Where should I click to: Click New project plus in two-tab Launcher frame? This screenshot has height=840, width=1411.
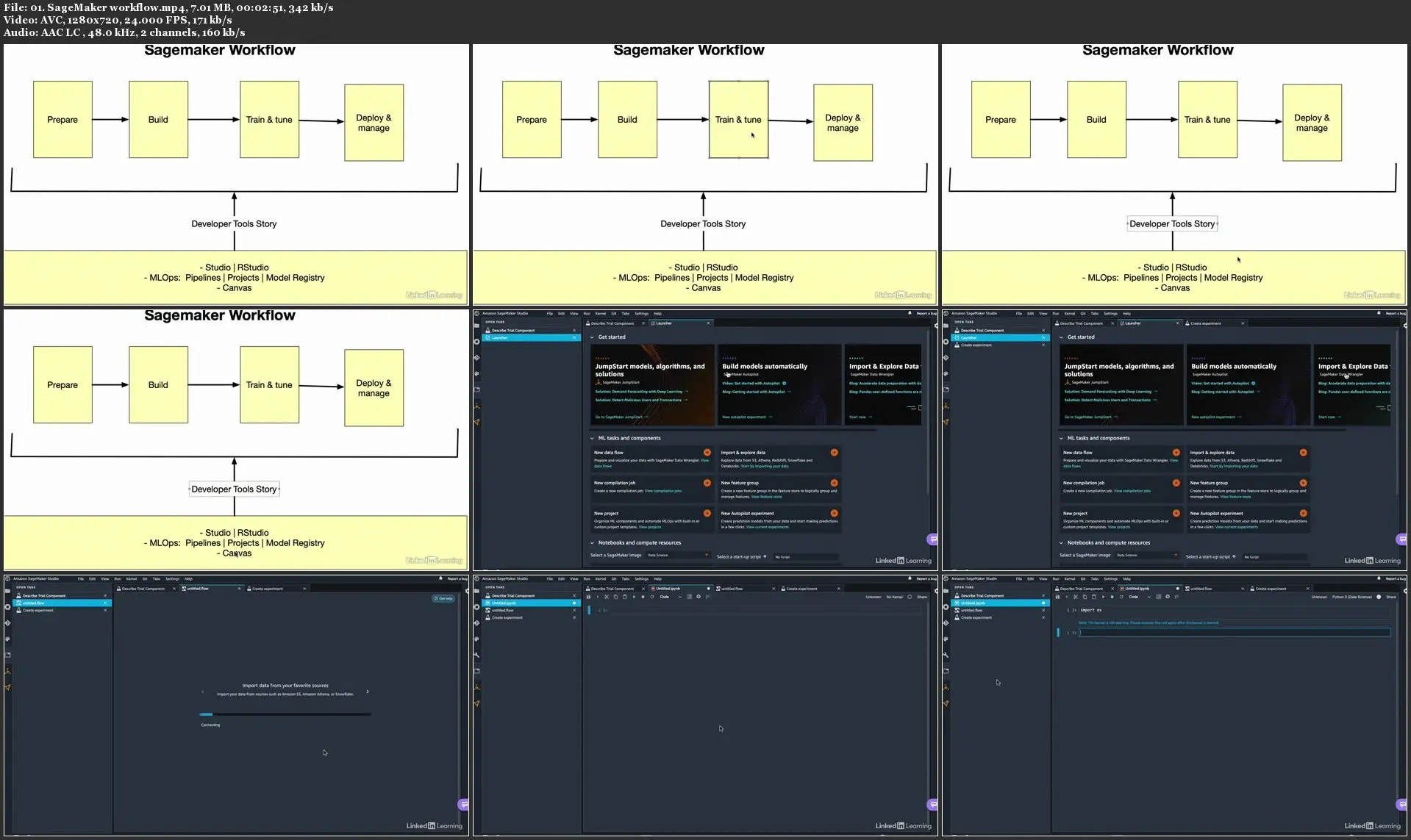point(707,513)
